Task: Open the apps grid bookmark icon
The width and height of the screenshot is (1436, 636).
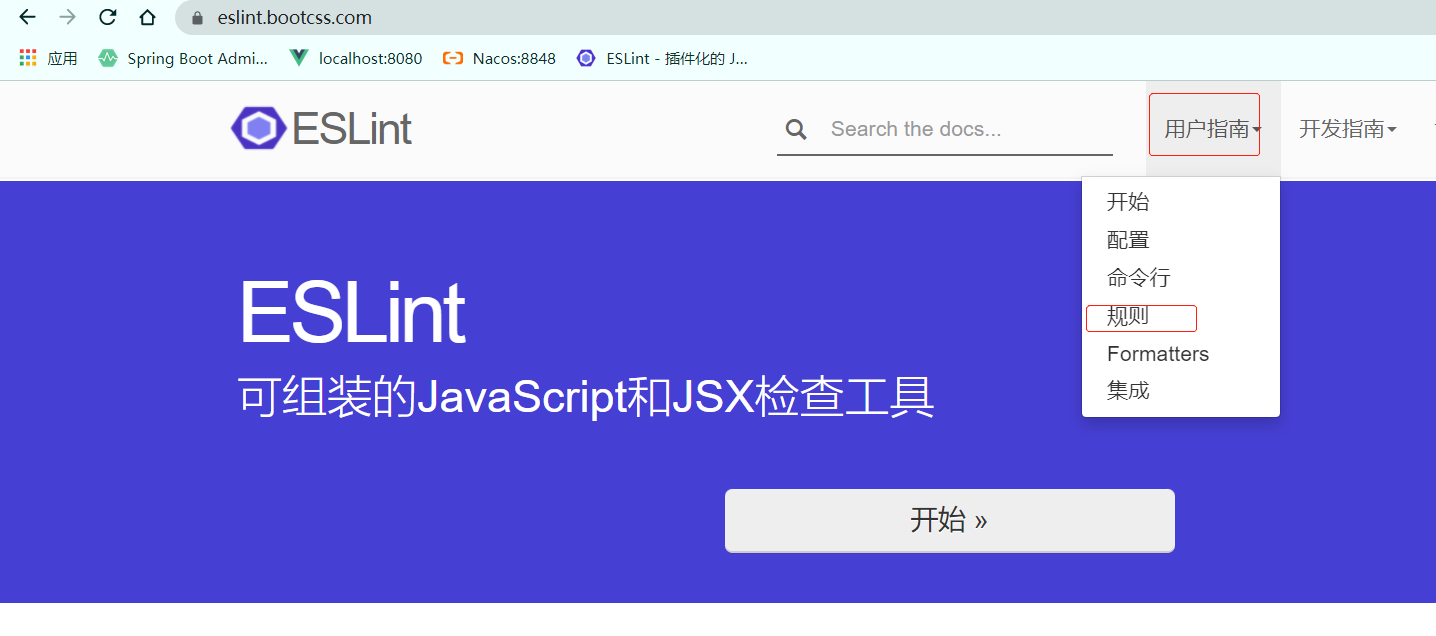Action: 28,58
